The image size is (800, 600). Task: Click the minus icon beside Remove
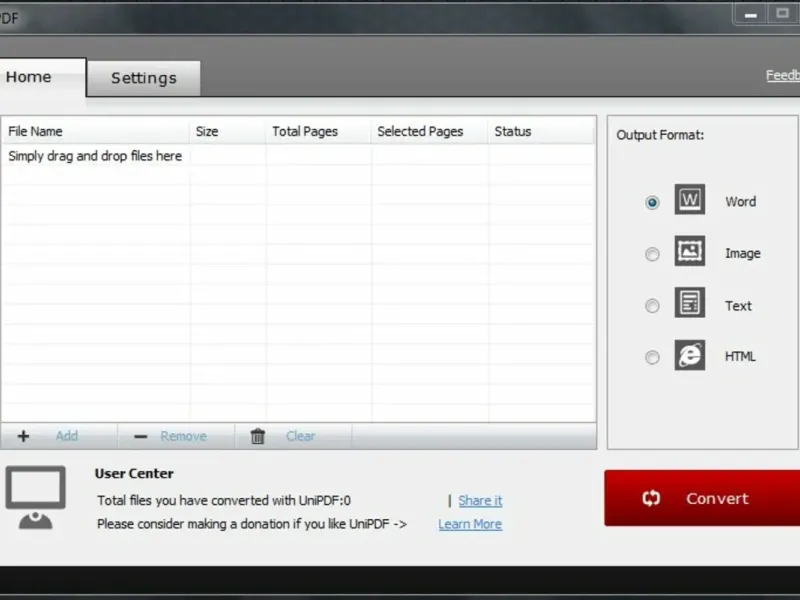click(x=140, y=436)
